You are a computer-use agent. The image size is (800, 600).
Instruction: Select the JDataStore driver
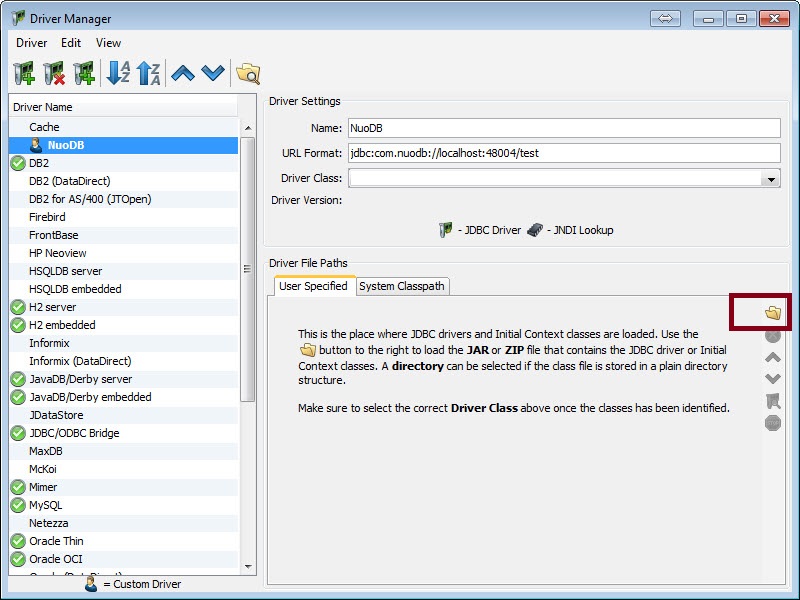tap(123, 415)
